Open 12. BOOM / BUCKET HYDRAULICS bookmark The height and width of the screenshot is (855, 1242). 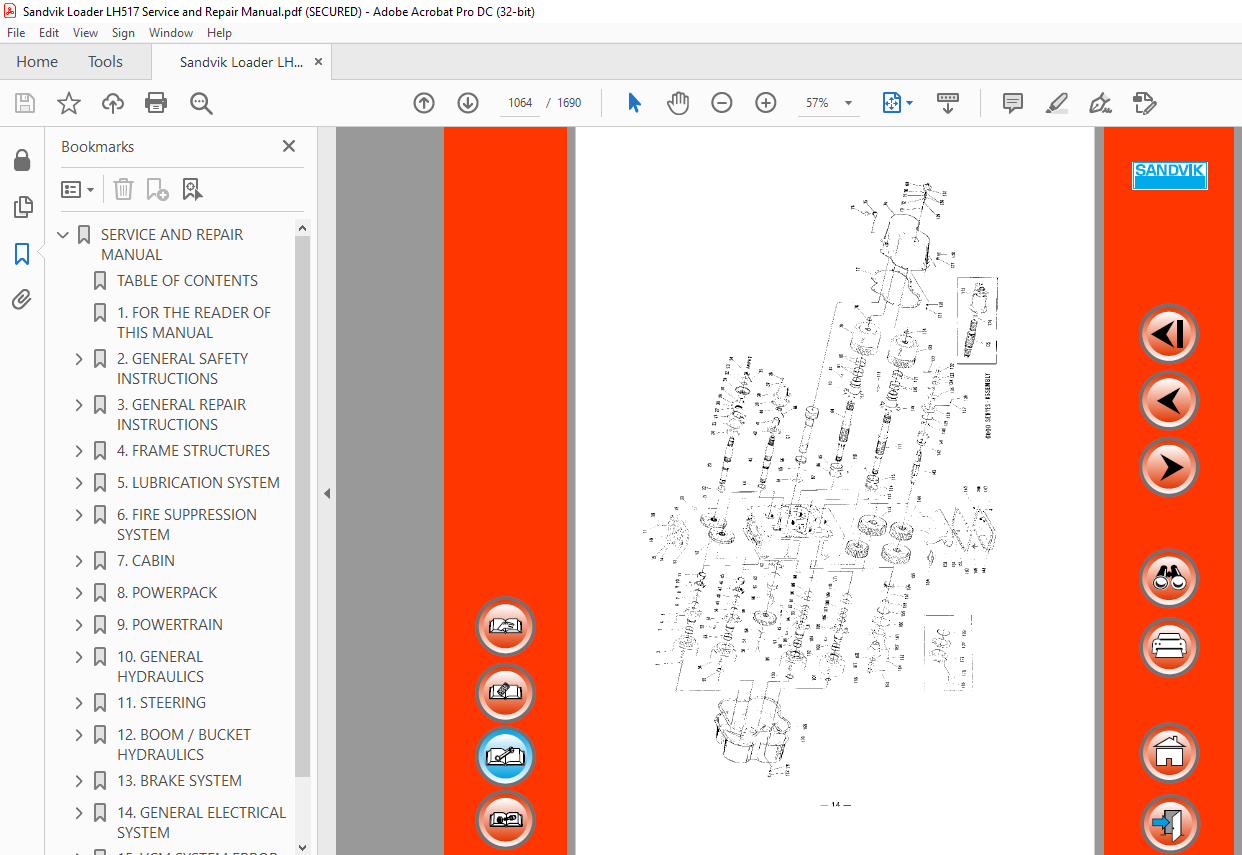(184, 745)
